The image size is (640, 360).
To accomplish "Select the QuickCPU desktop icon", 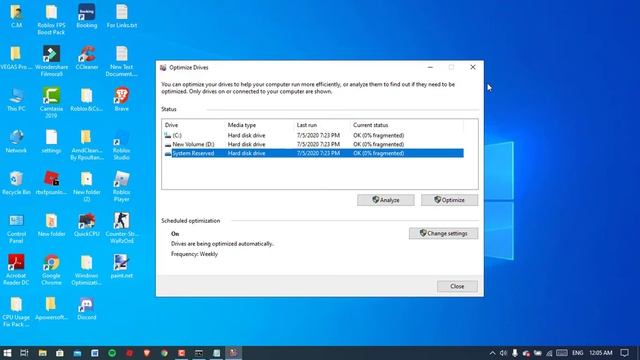I will click(87, 225).
